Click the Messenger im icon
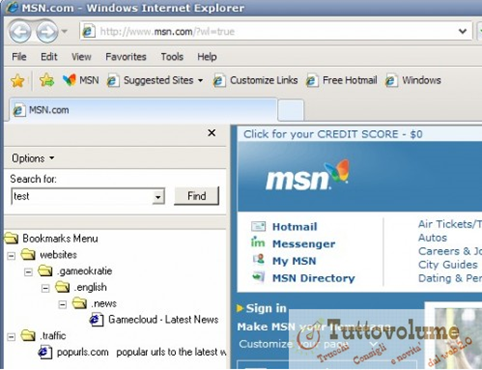 258,242
